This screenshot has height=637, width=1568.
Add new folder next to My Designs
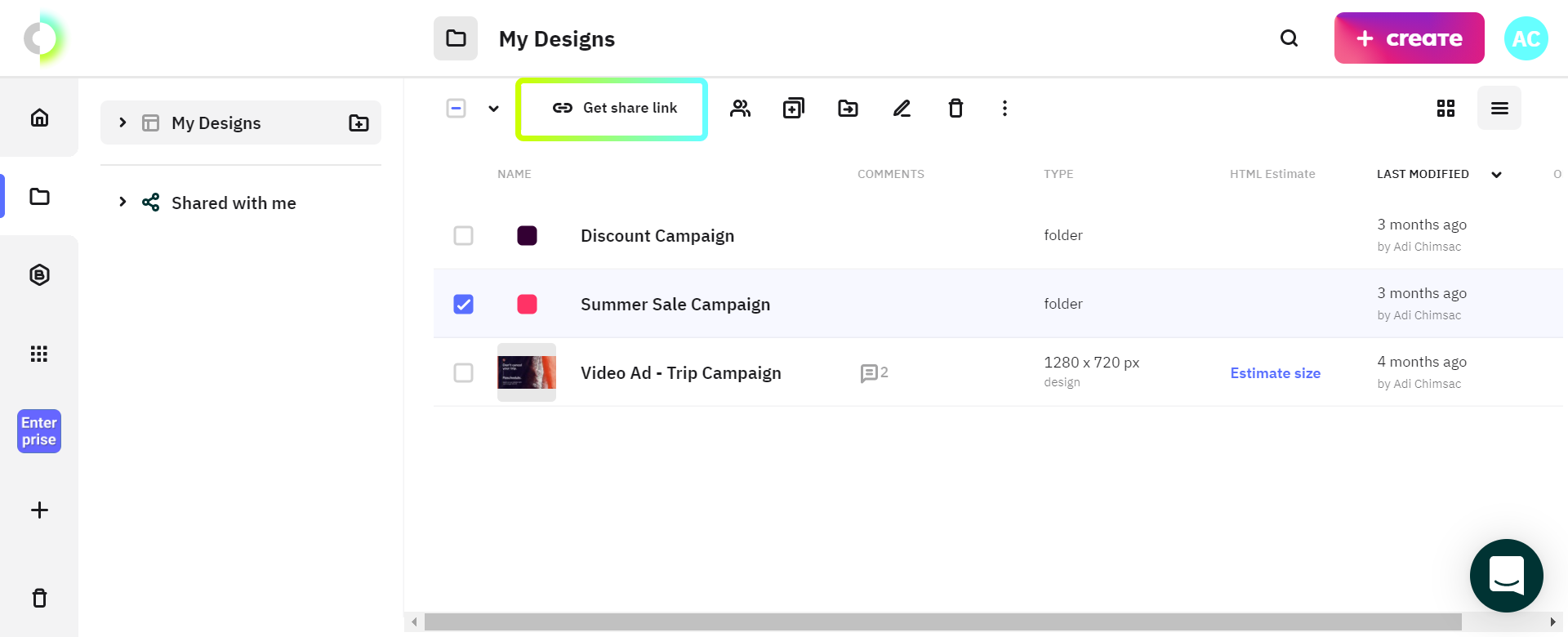(359, 122)
